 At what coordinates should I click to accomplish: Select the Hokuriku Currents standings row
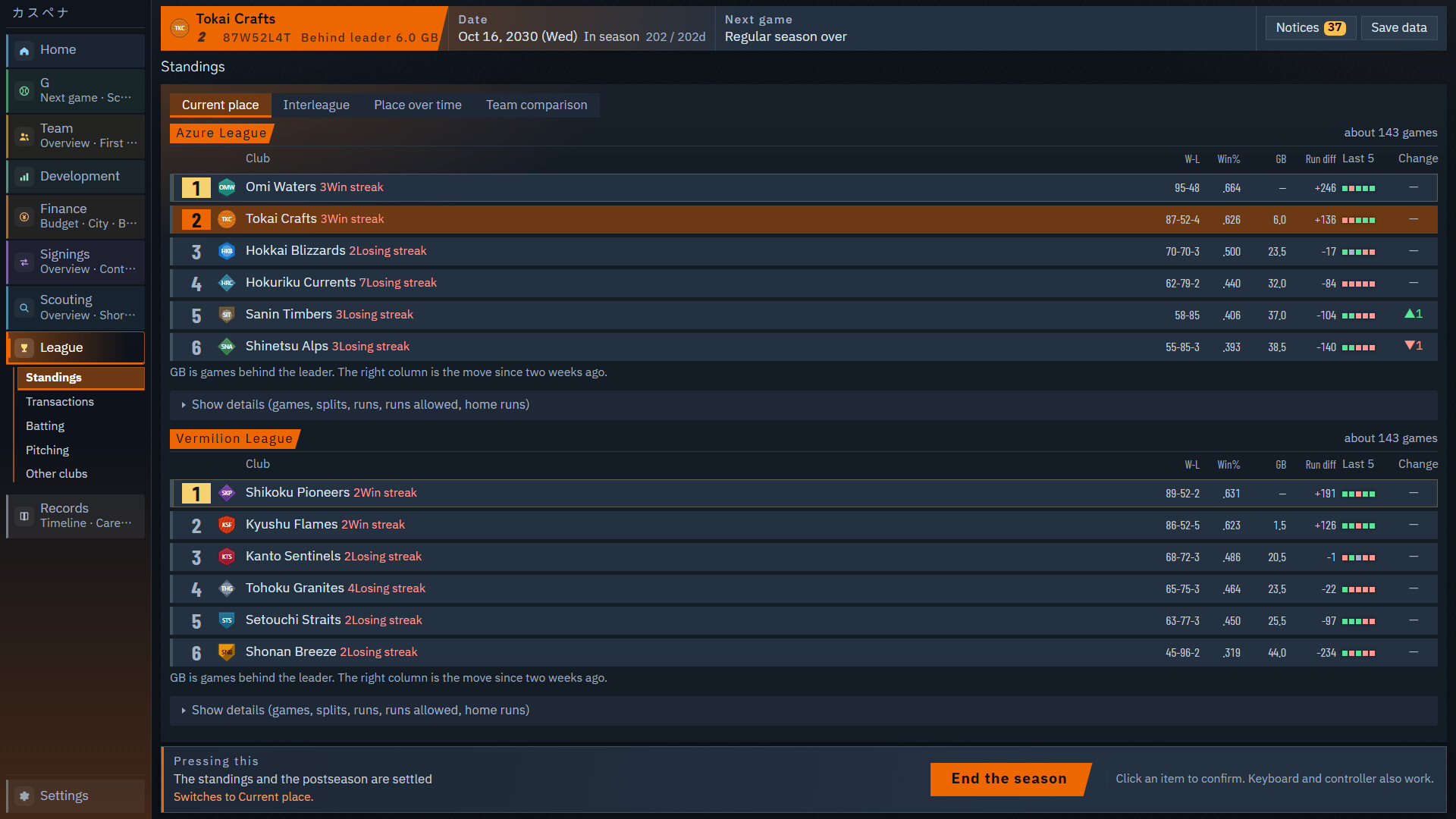point(803,283)
